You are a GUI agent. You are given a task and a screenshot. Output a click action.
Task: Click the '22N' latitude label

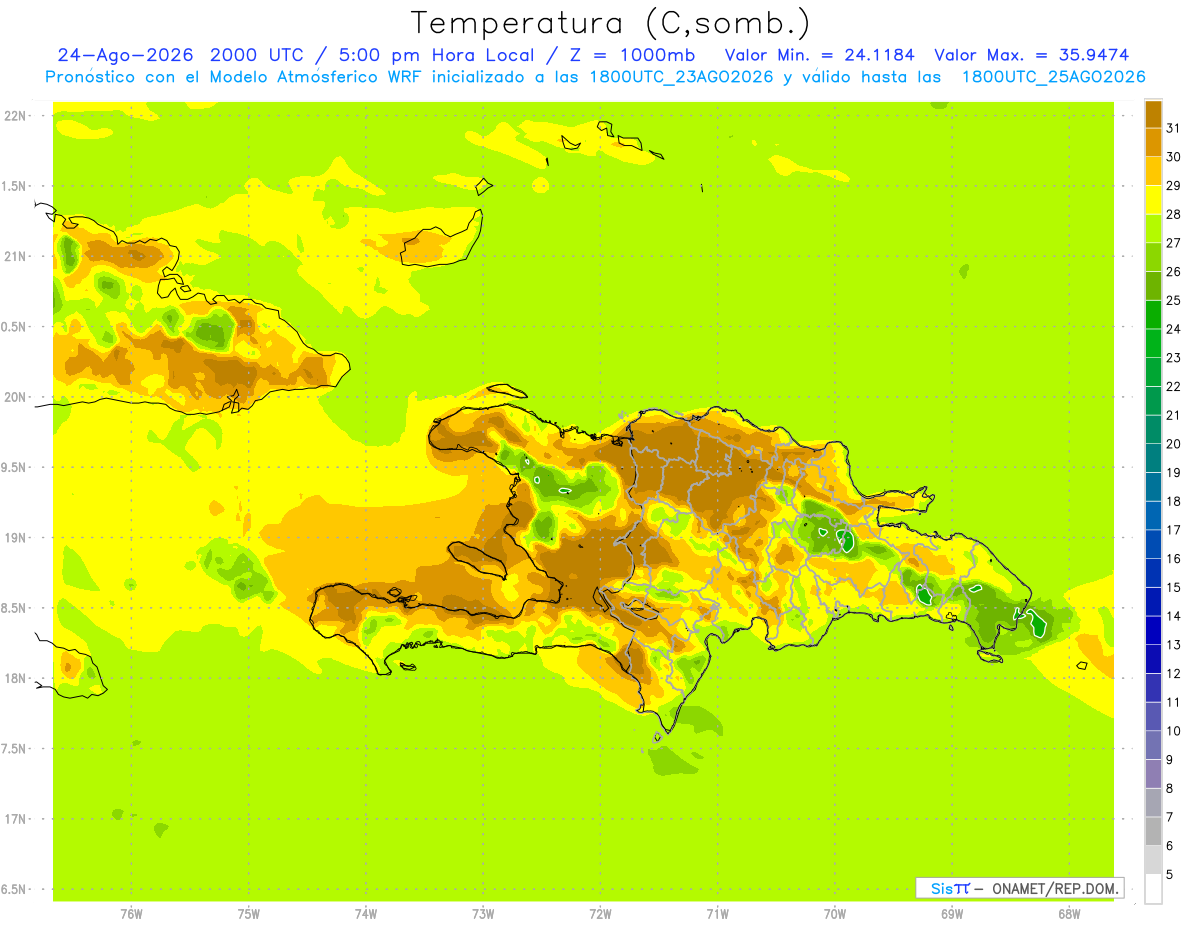click(x=16, y=116)
